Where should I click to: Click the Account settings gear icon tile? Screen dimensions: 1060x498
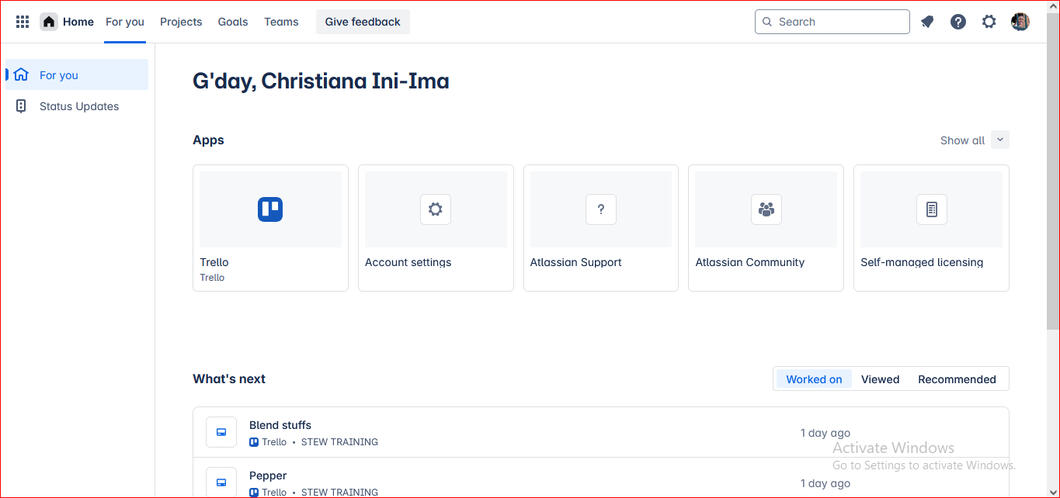tap(435, 209)
